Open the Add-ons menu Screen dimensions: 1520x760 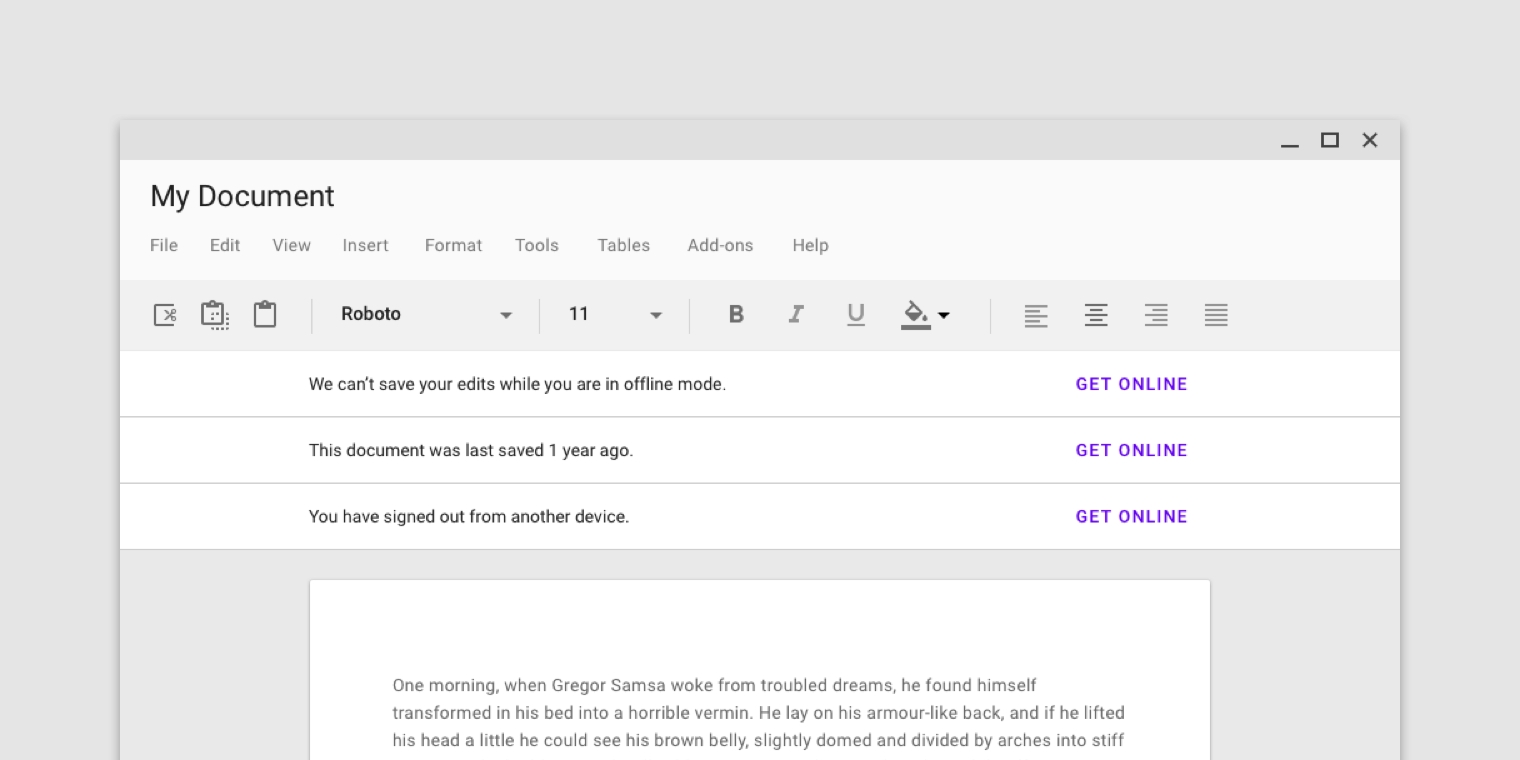pyautogui.click(x=720, y=245)
